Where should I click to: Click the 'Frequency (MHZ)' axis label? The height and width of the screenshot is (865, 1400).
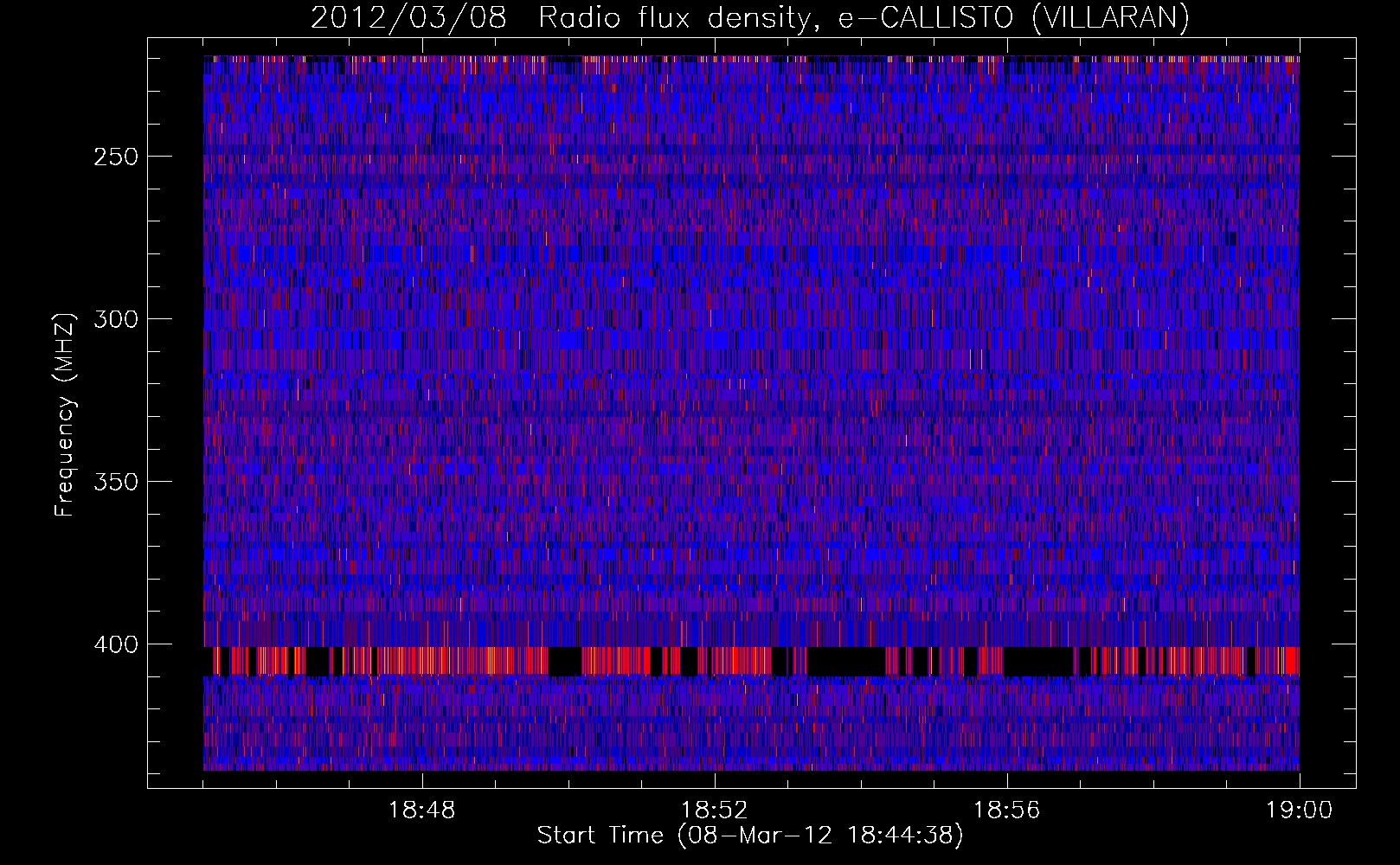pyautogui.click(x=65, y=414)
